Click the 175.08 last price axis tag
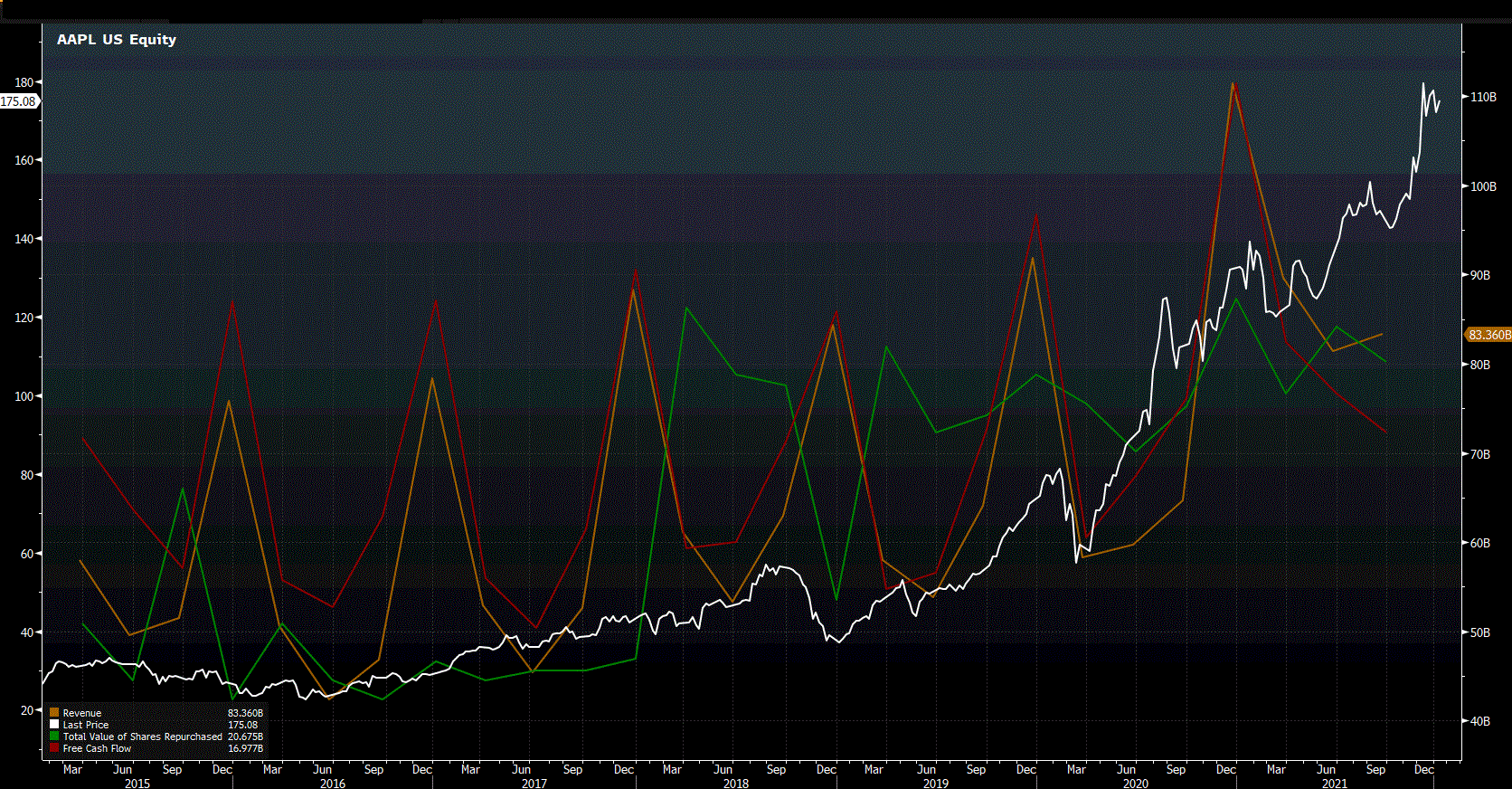 tap(18, 101)
